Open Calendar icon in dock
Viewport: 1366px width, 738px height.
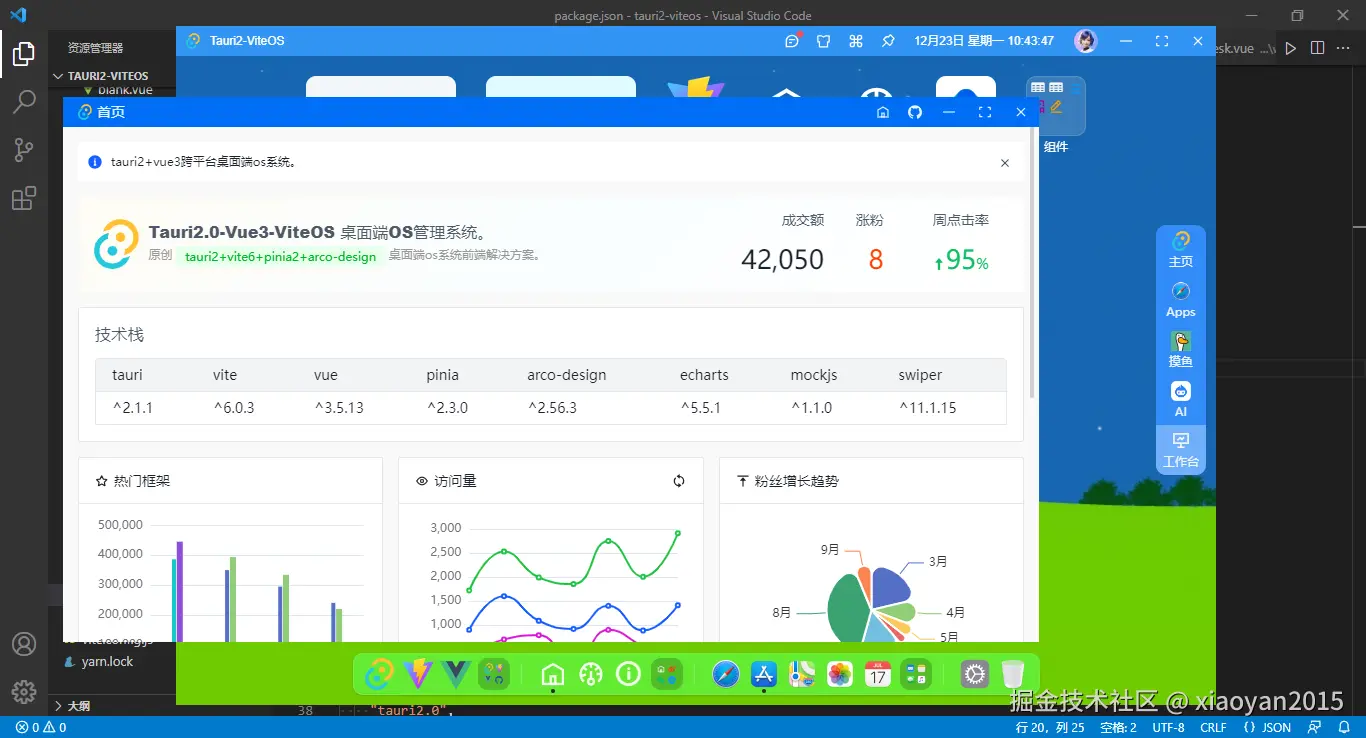pyautogui.click(x=878, y=674)
